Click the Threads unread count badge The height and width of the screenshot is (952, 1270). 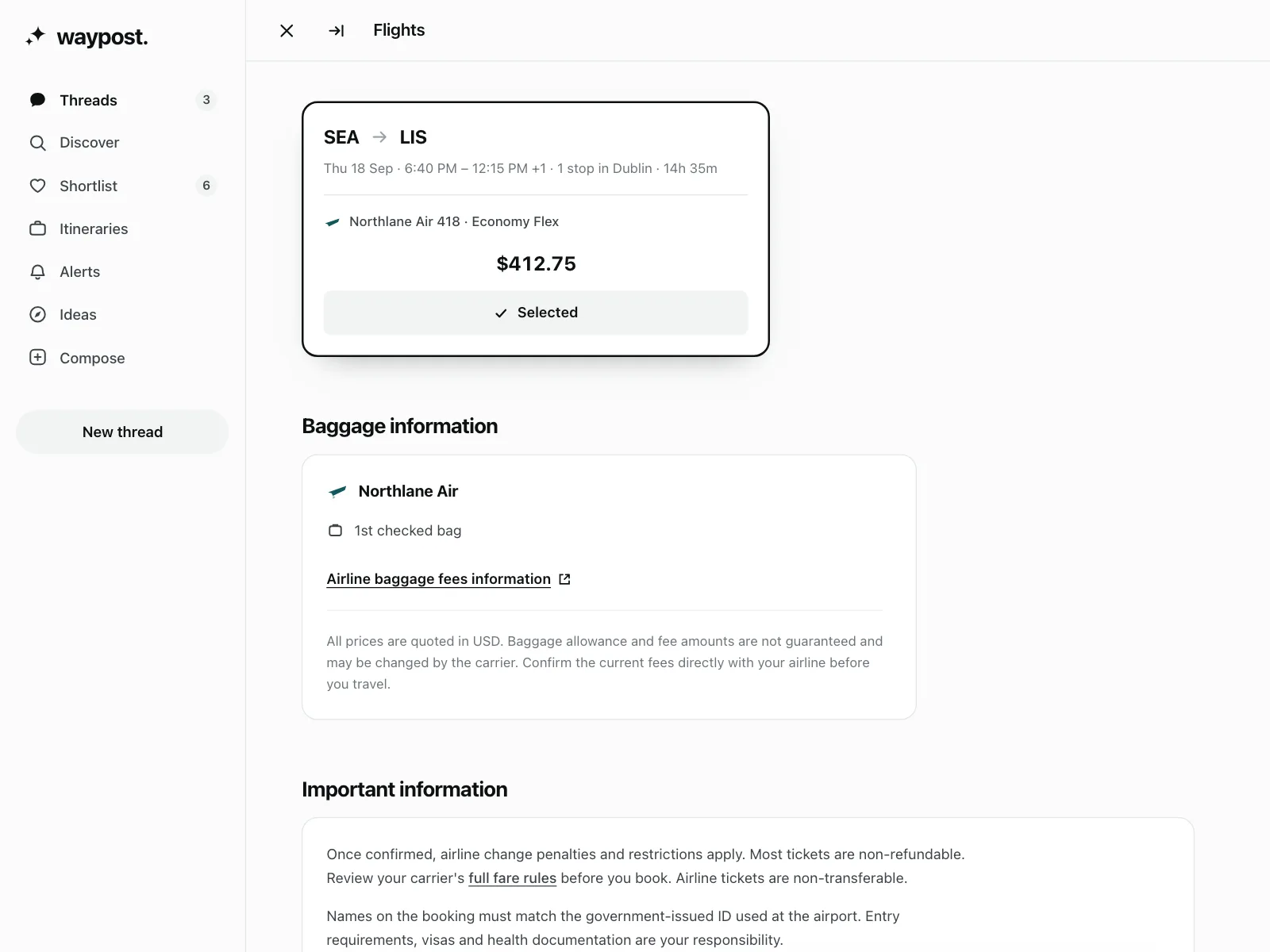click(206, 100)
